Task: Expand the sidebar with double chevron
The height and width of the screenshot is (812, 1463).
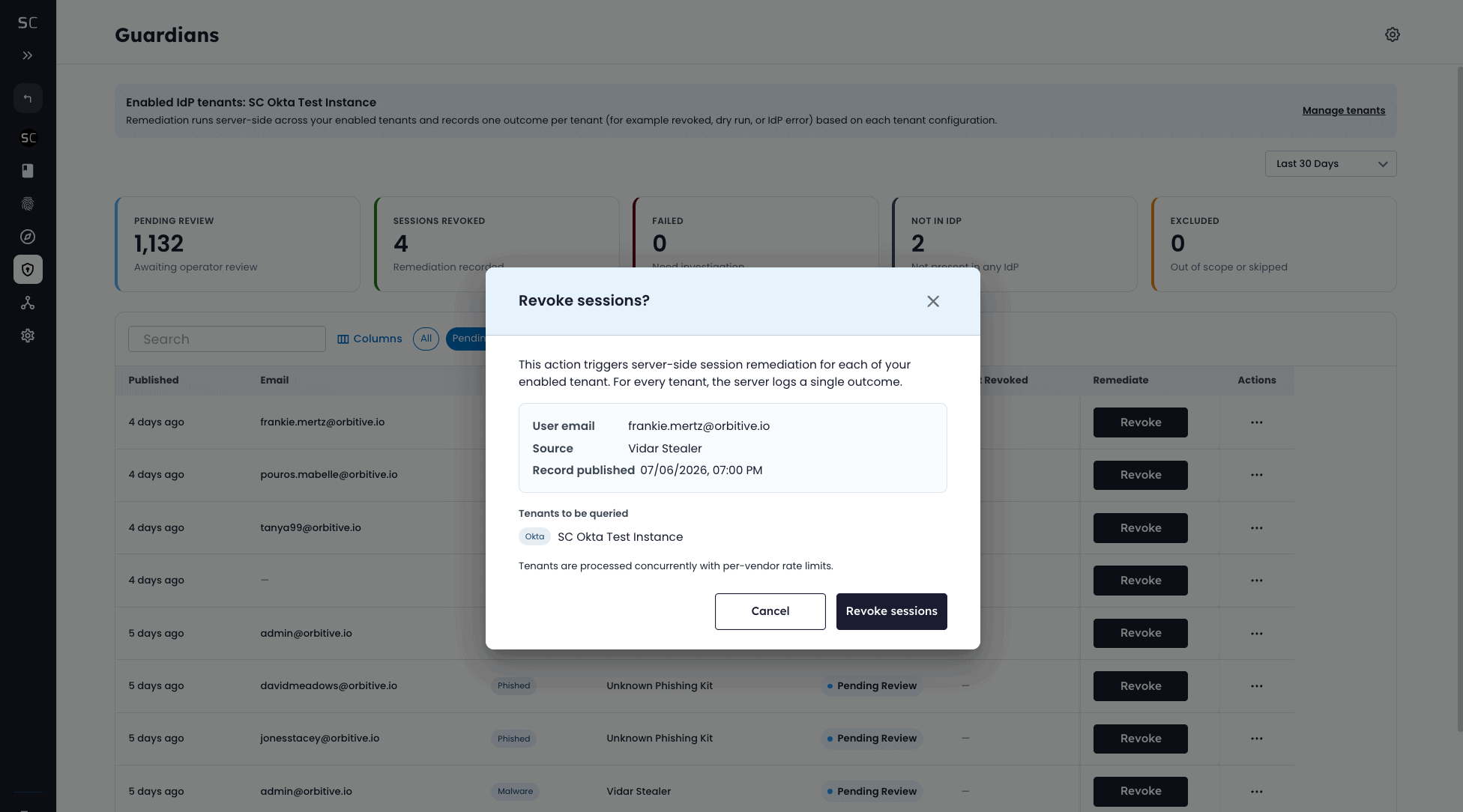Action: (x=28, y=55)
